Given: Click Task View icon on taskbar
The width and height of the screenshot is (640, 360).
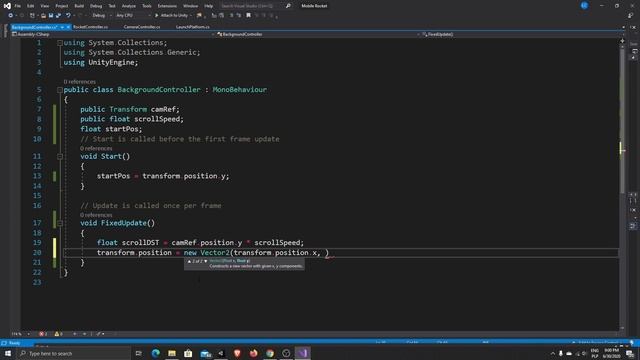Looking at the screenshot, I should click(138, 353).
